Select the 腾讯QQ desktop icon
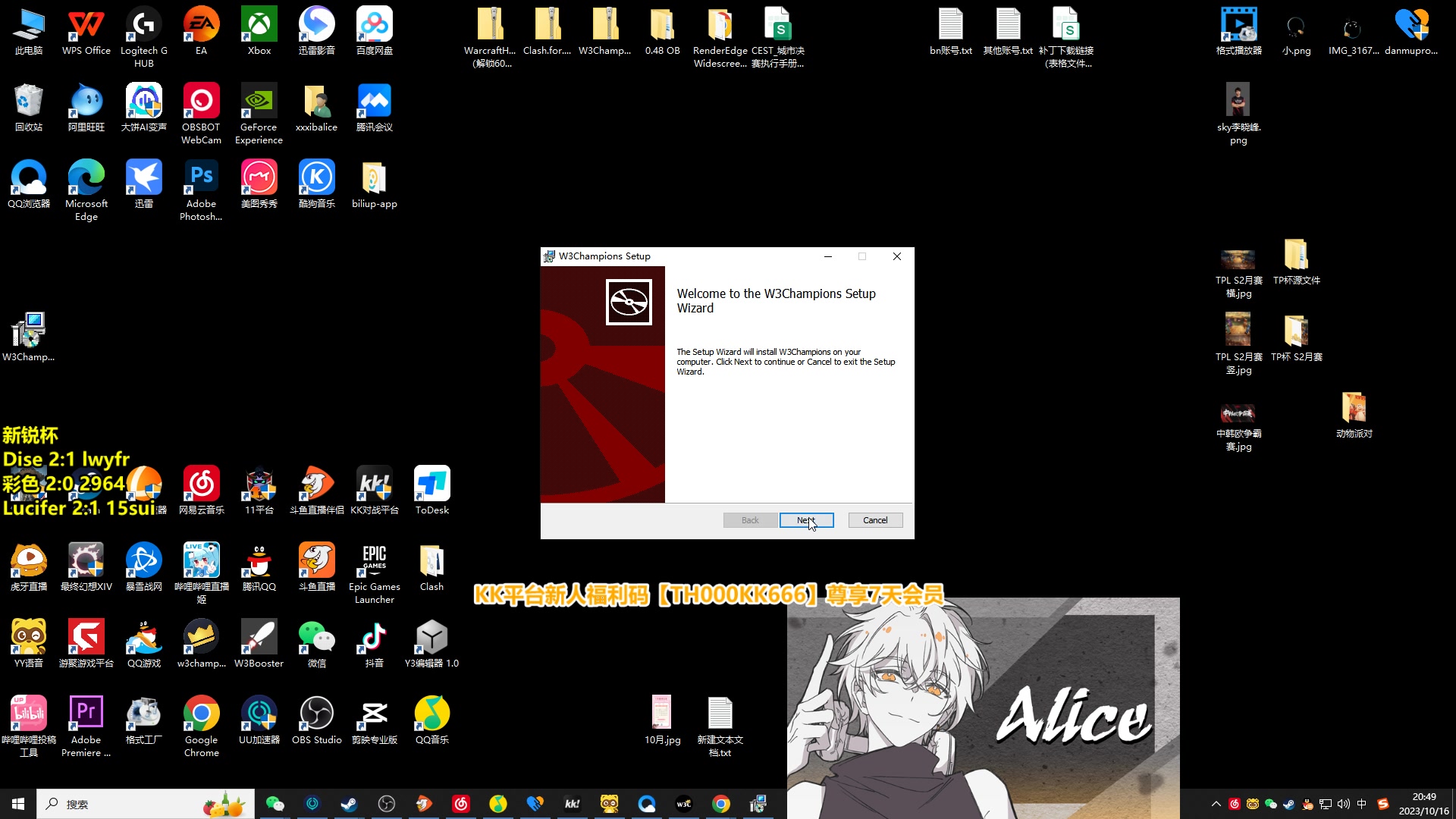Screen dimensions: 1456x819 tap(259, 568)
